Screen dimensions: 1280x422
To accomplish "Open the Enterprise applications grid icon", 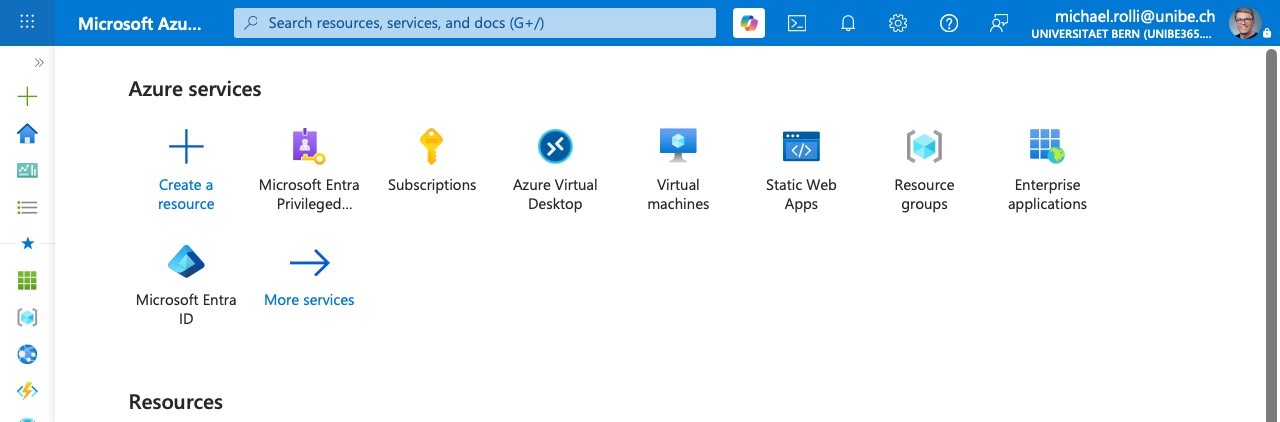I will point(1047,146).
